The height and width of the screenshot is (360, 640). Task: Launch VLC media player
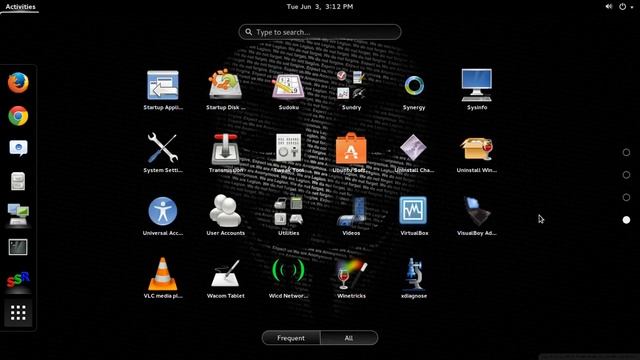point(163,274)
